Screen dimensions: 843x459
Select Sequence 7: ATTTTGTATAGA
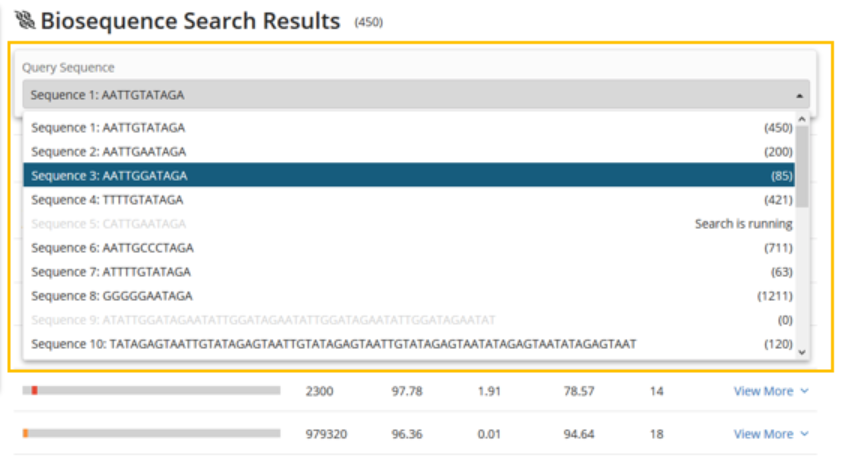click(x=111, y=272)
